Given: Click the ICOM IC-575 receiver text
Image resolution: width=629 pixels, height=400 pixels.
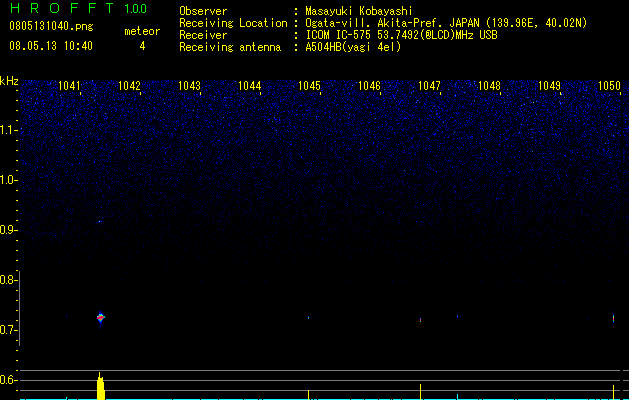Looking at the screenshot, I should [x=401, y=35].
